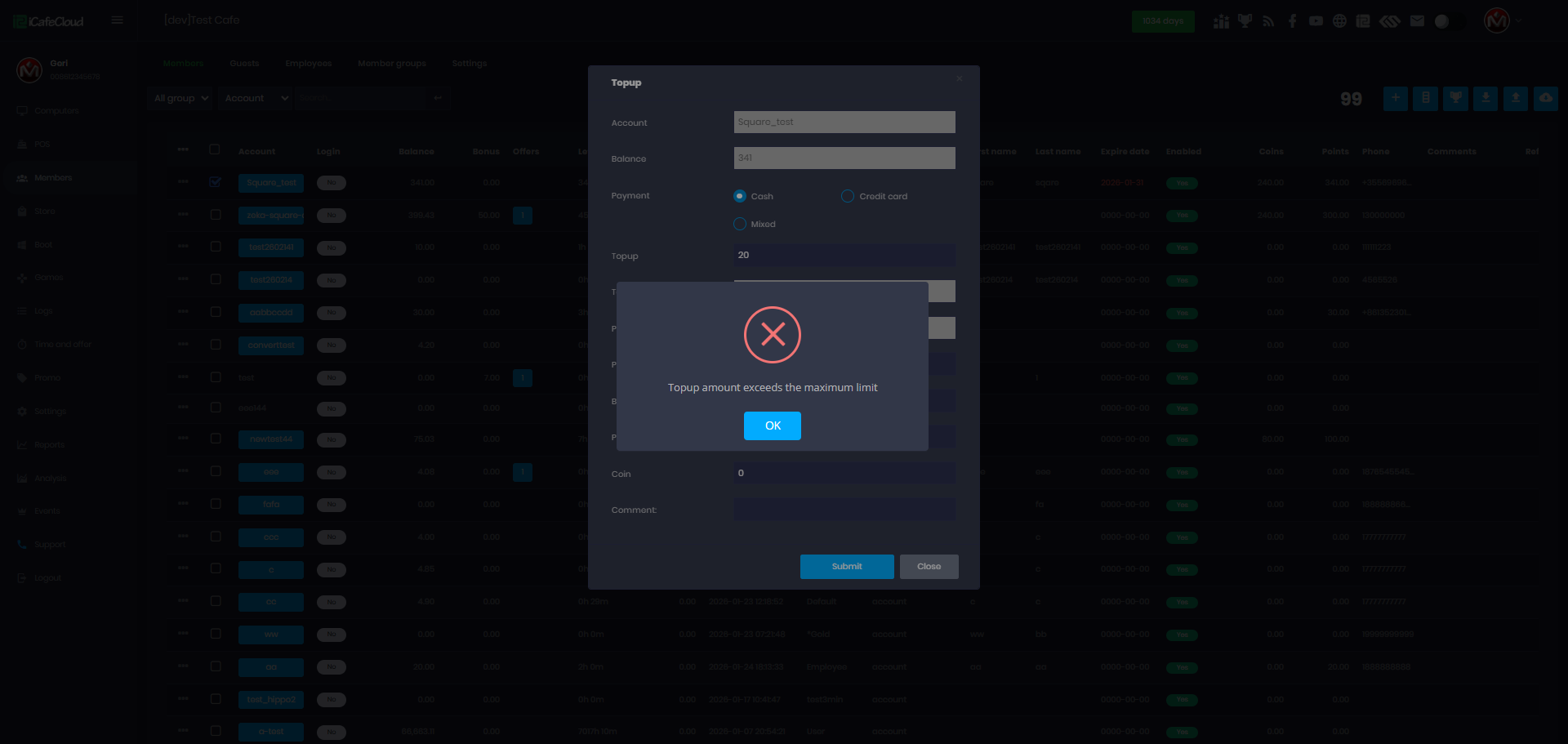
Task: Open the All group dropdown filter
Action: click(x=181, y=98)
